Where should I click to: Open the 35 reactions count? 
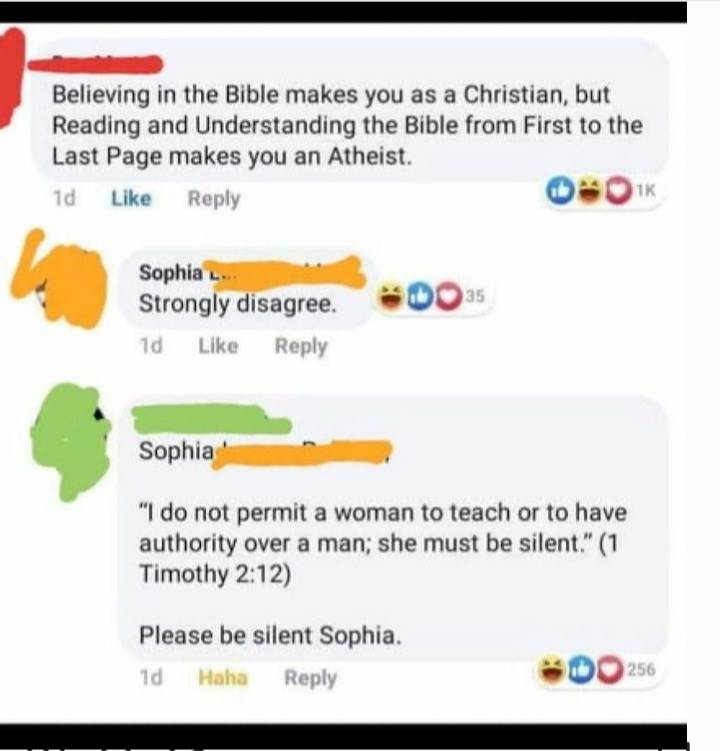point(475,296)
